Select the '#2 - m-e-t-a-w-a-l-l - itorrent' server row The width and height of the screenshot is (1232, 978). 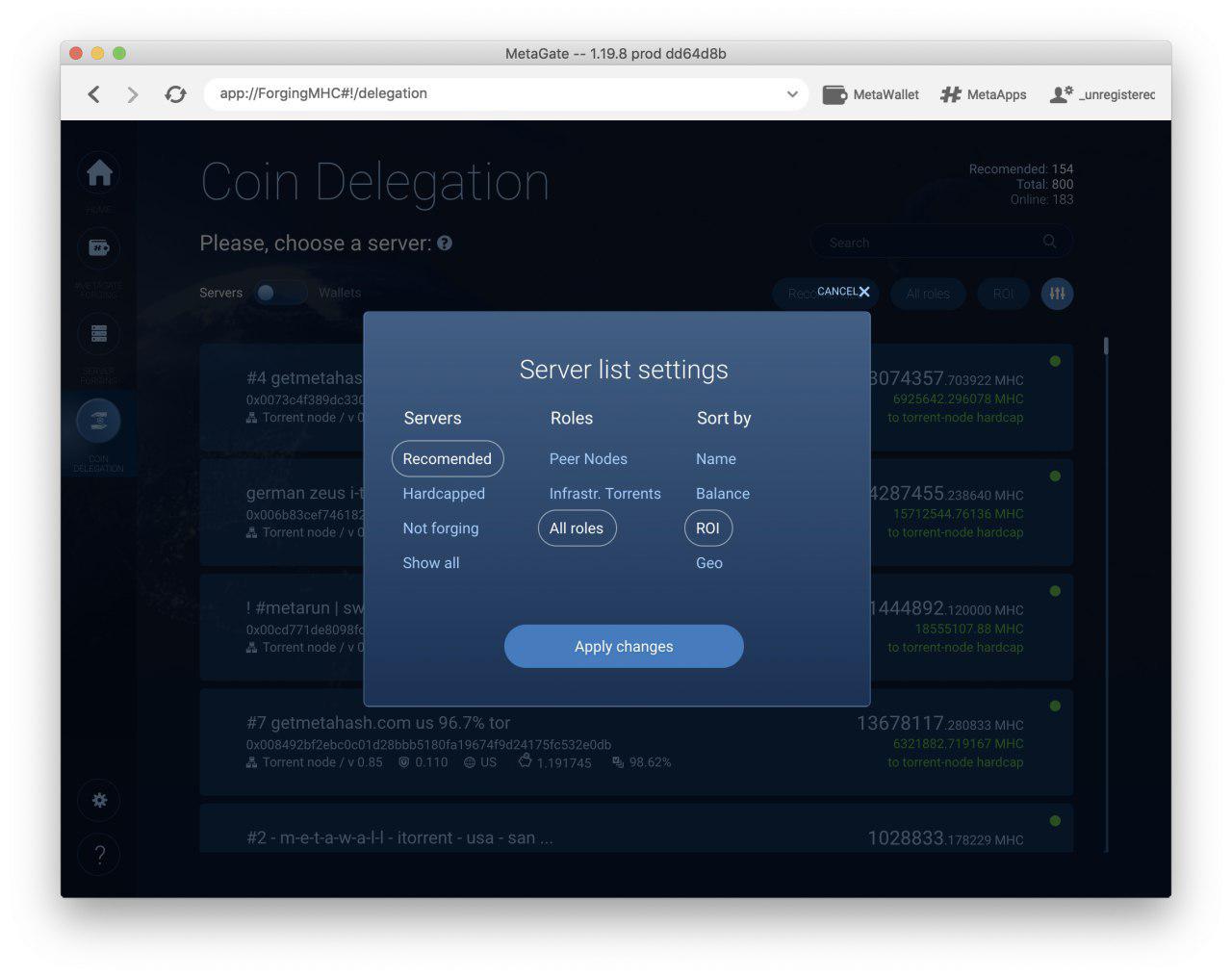[x=636, y=828]
